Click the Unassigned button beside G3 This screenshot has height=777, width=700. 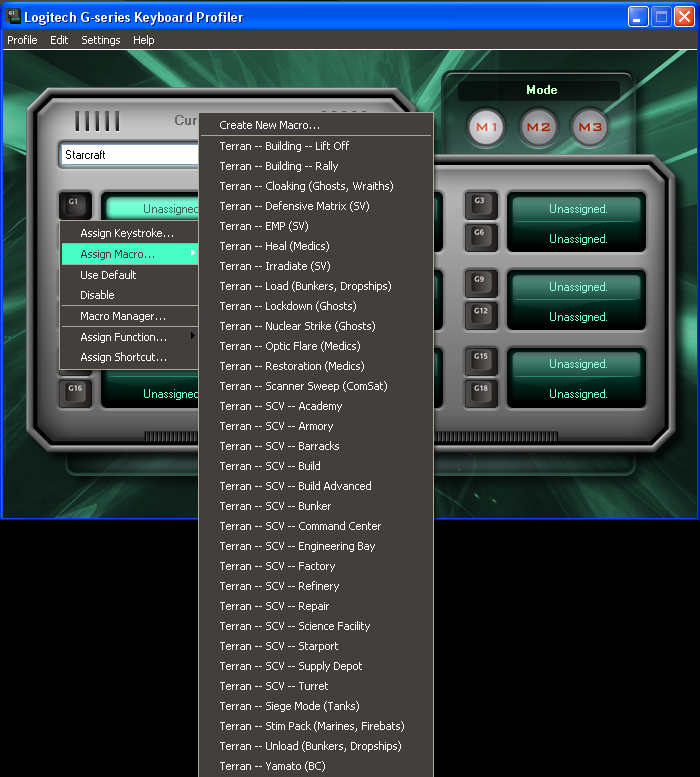click(x=577, y=209)
